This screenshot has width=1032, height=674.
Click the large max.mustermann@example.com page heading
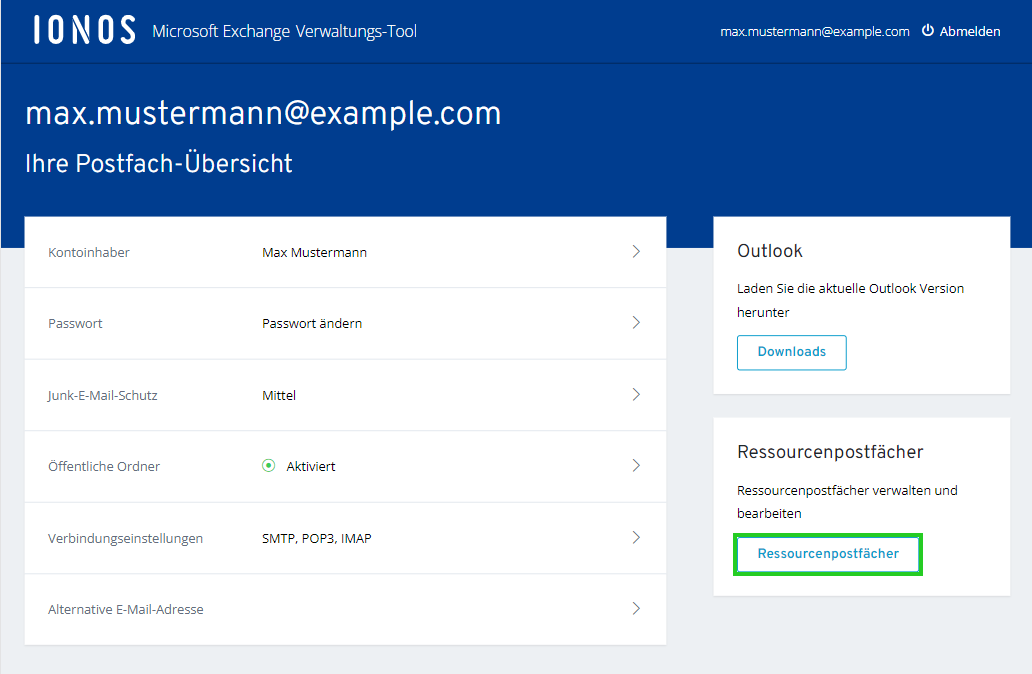click(263, 113)
